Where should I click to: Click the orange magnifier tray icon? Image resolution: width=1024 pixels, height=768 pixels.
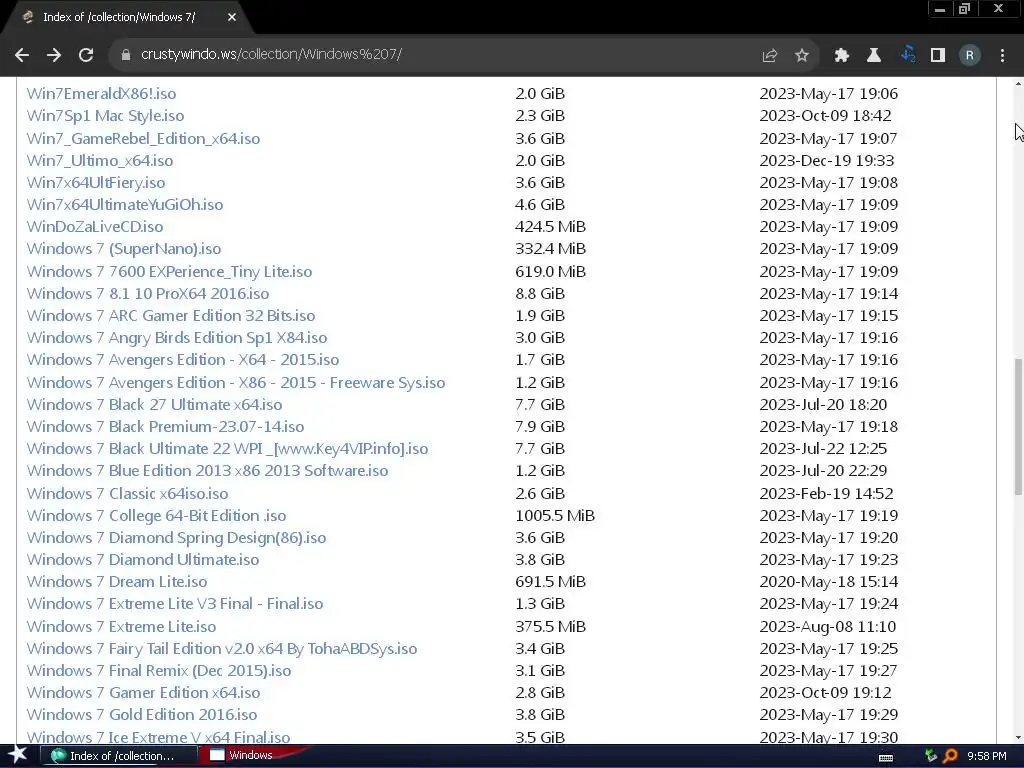pyautogui.click(x=950, y=756)
